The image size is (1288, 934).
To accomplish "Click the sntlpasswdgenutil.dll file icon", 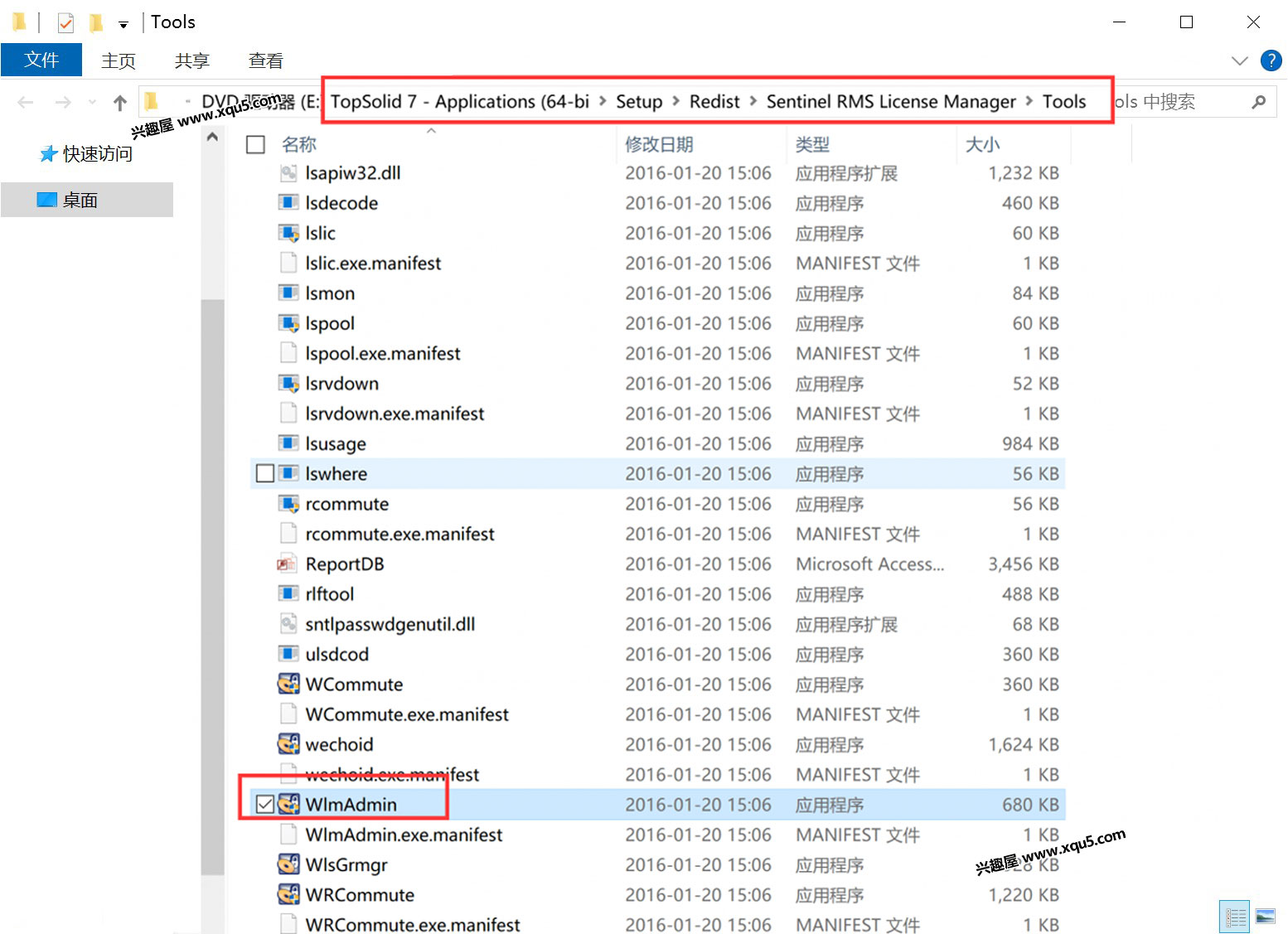I will [x=288, y=624].
